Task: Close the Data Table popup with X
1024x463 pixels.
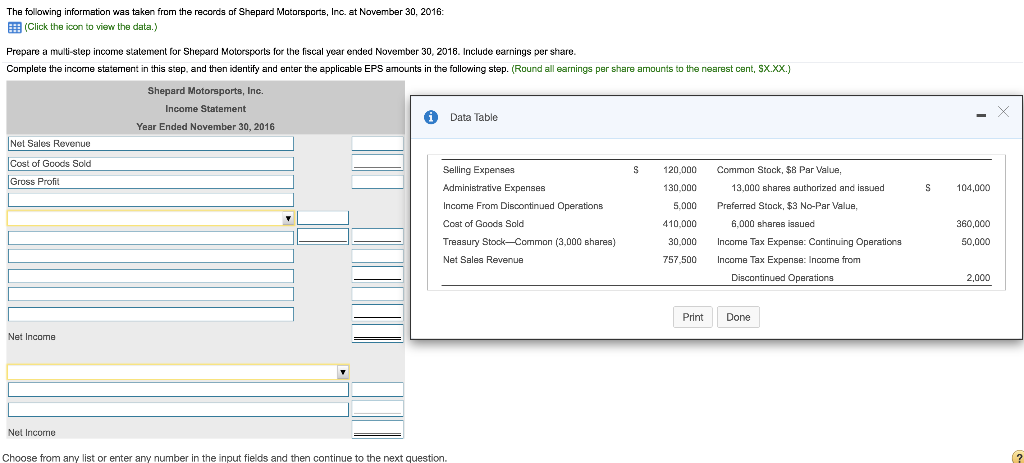Action: click(x=1004, y=110)
